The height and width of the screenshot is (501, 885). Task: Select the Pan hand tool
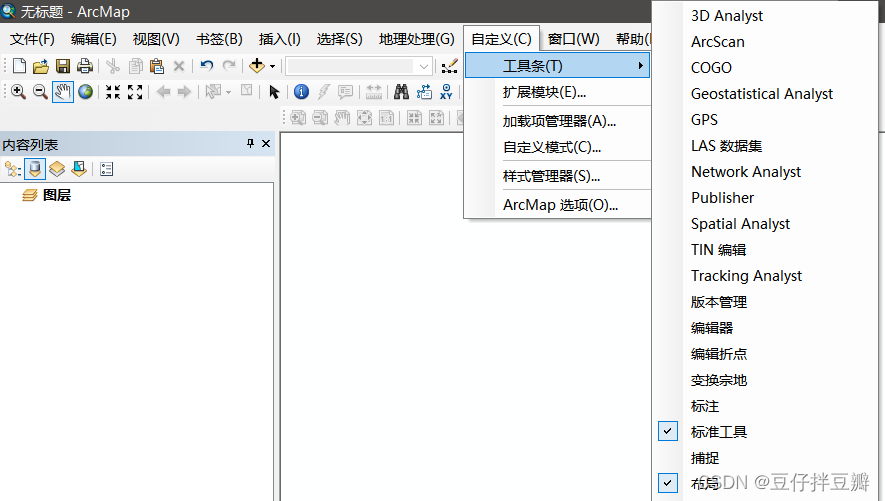pyautogui.click(x=63, y=91)
